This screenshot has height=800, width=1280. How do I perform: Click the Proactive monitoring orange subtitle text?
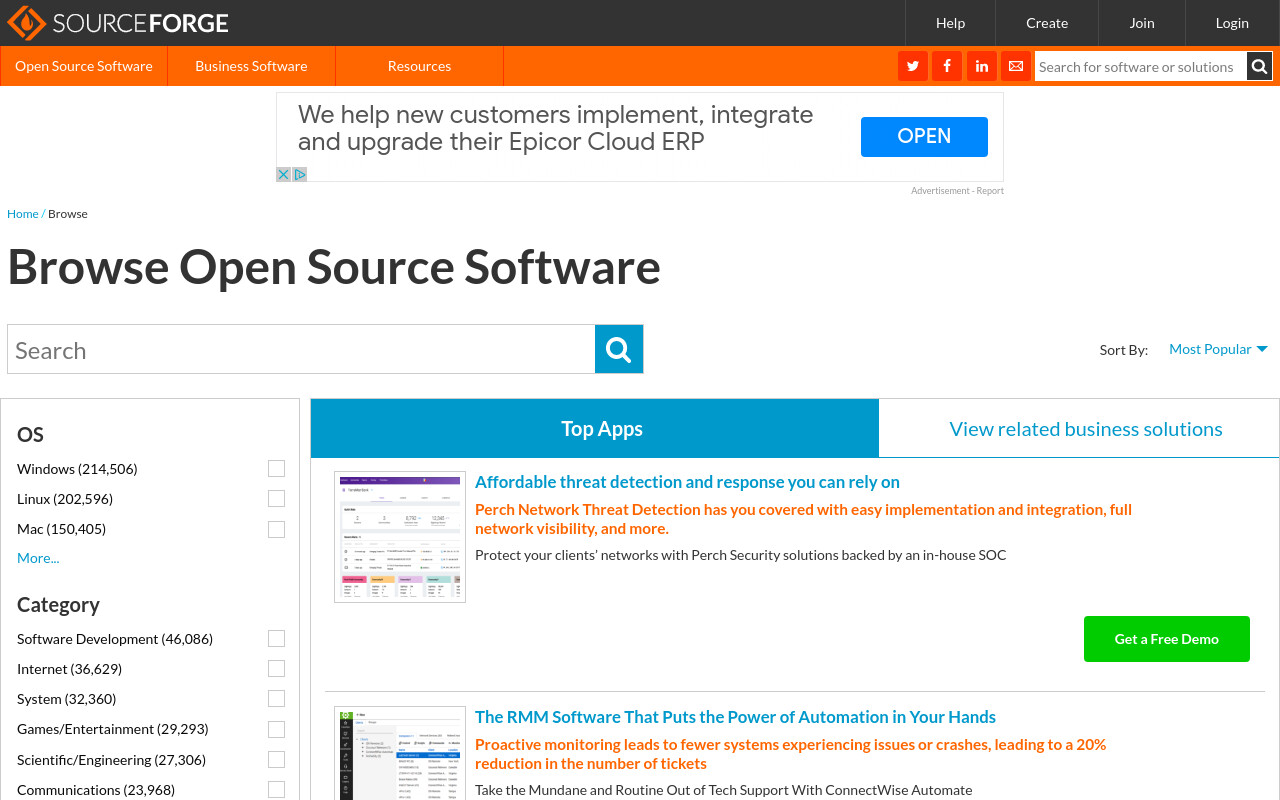(790, 754)
